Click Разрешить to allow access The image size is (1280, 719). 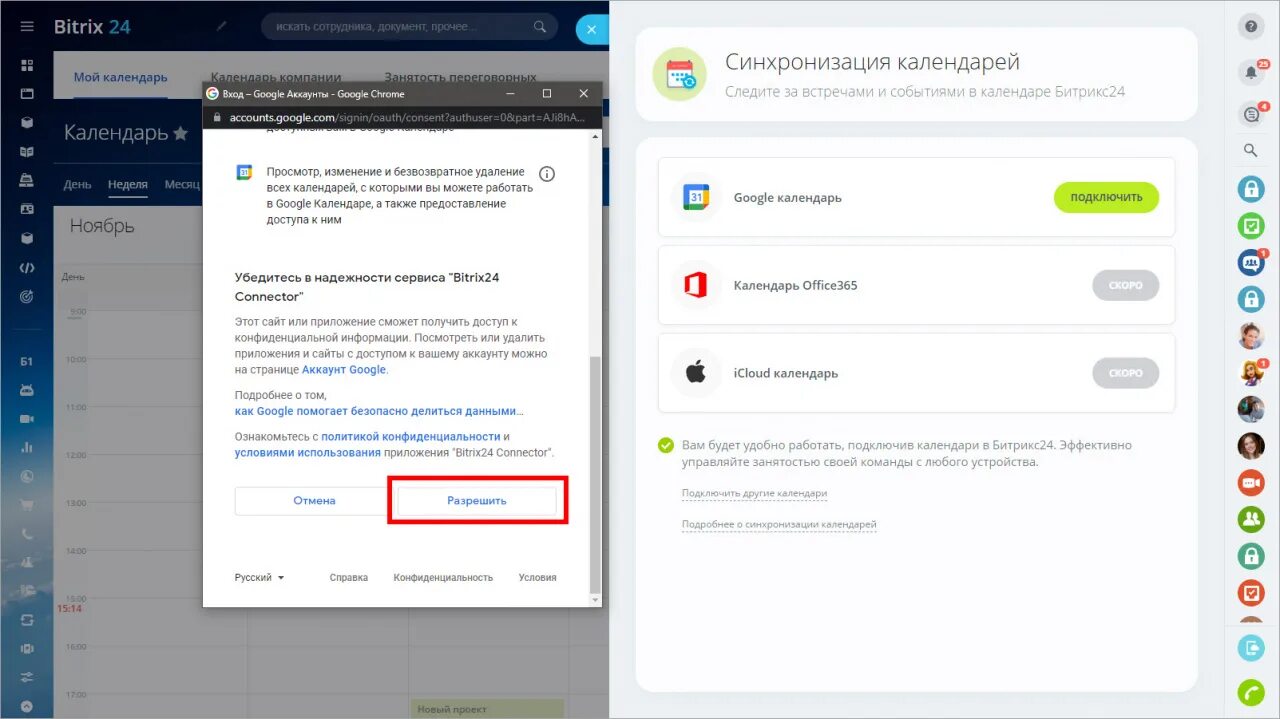[477, 501]
